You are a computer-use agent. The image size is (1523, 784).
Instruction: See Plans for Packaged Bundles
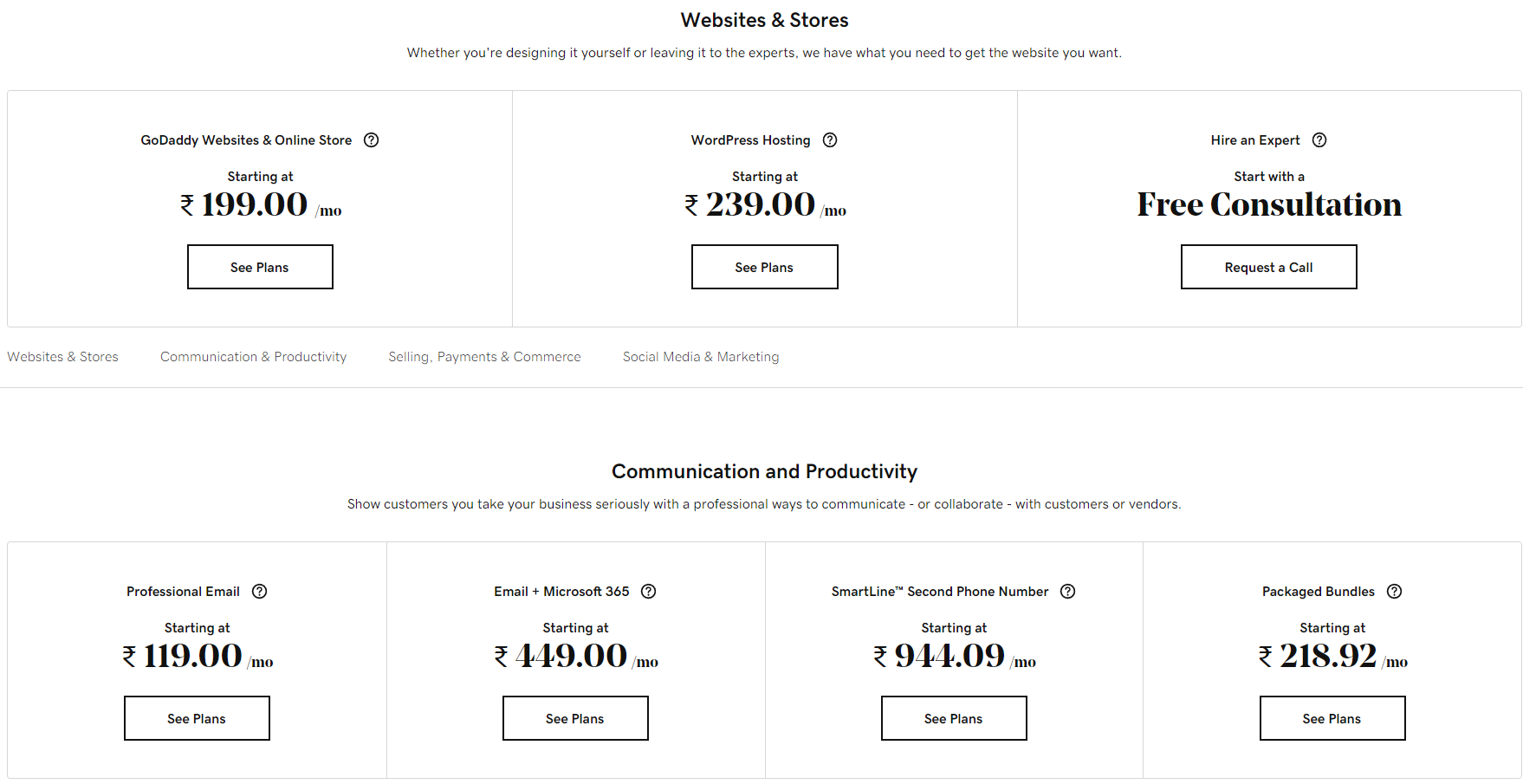1332,718
